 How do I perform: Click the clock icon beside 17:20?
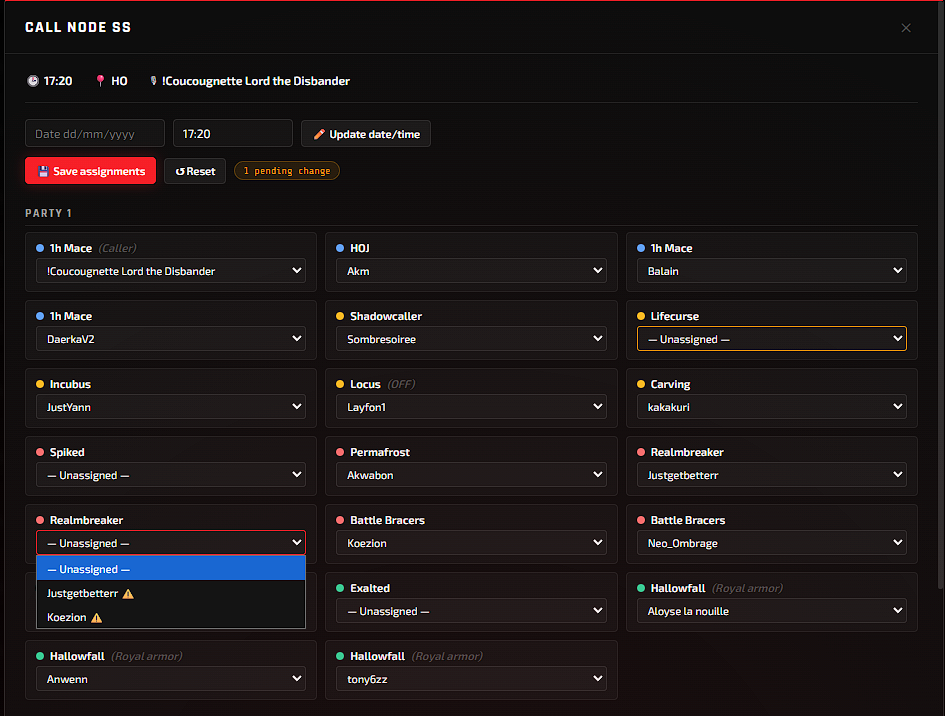point(33,81)
